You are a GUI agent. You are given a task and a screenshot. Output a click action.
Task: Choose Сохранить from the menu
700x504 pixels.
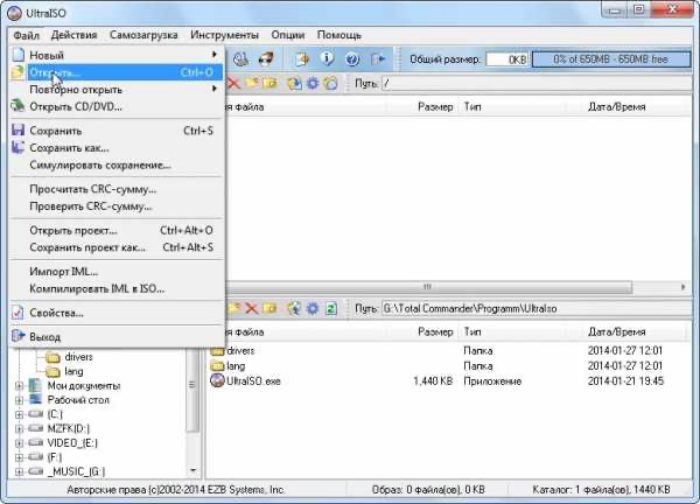pyautogui.click(x=116, y=131)
